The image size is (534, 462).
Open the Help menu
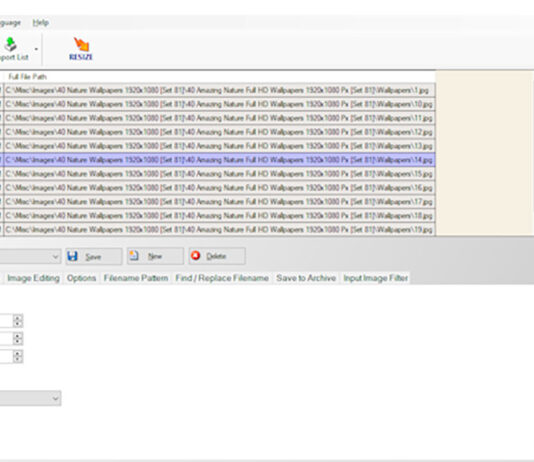pyautogui.click(x=41, y=23)
